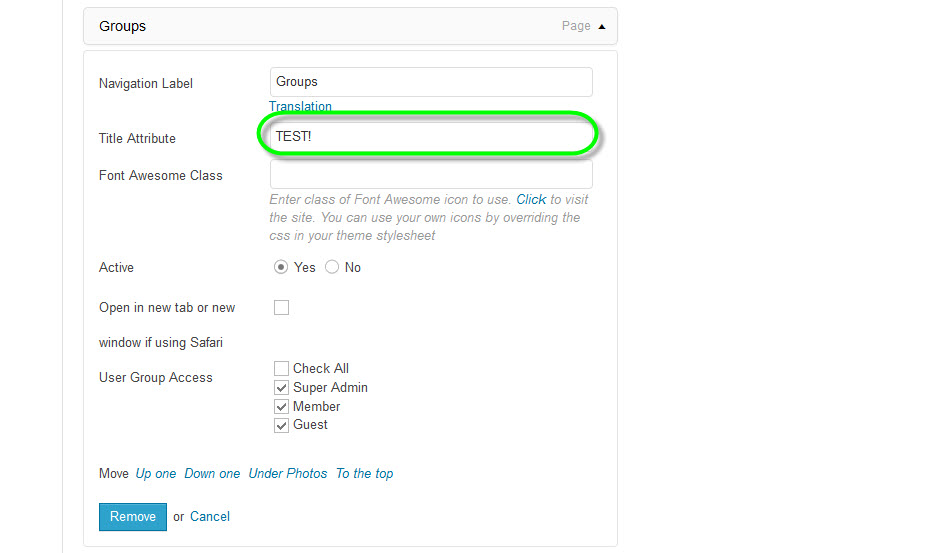Screen dimensions: 925x553
Task: Click To the top move link
Action: pos(364,473)
